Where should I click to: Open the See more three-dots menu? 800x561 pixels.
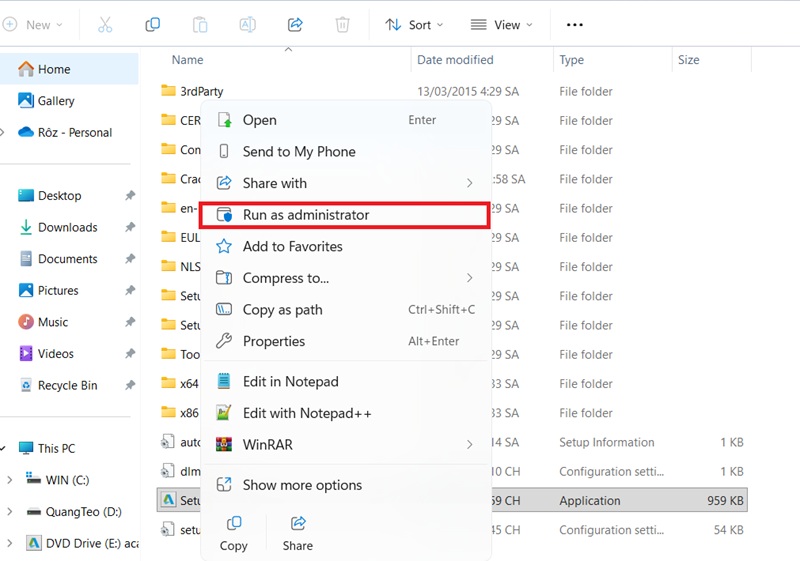click(574, 24)
